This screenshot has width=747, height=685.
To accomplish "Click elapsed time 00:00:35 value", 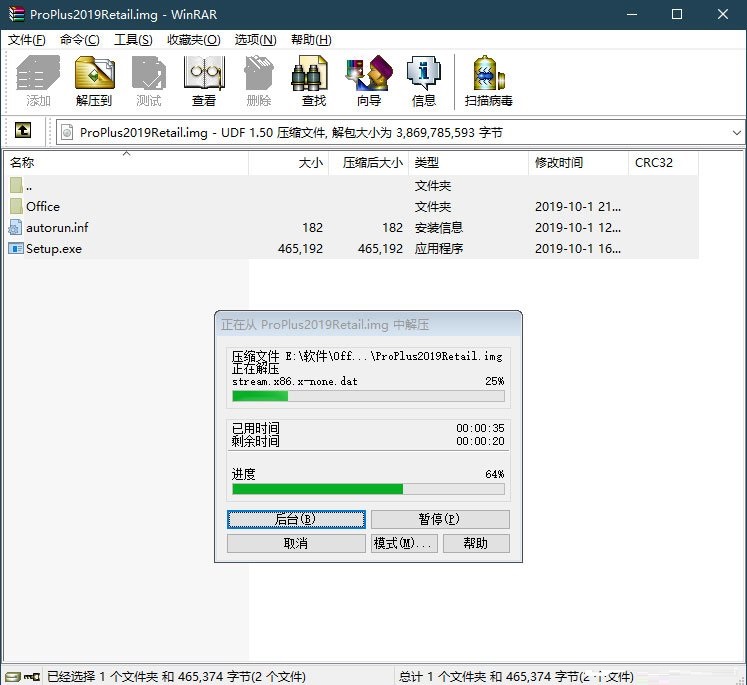I will point(480,428).
